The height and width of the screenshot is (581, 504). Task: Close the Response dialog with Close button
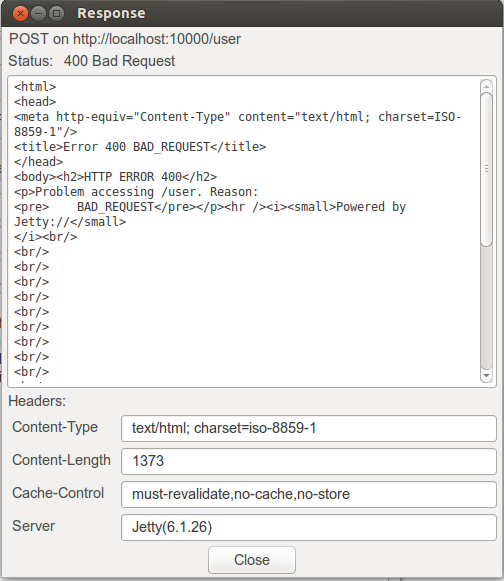252,560
